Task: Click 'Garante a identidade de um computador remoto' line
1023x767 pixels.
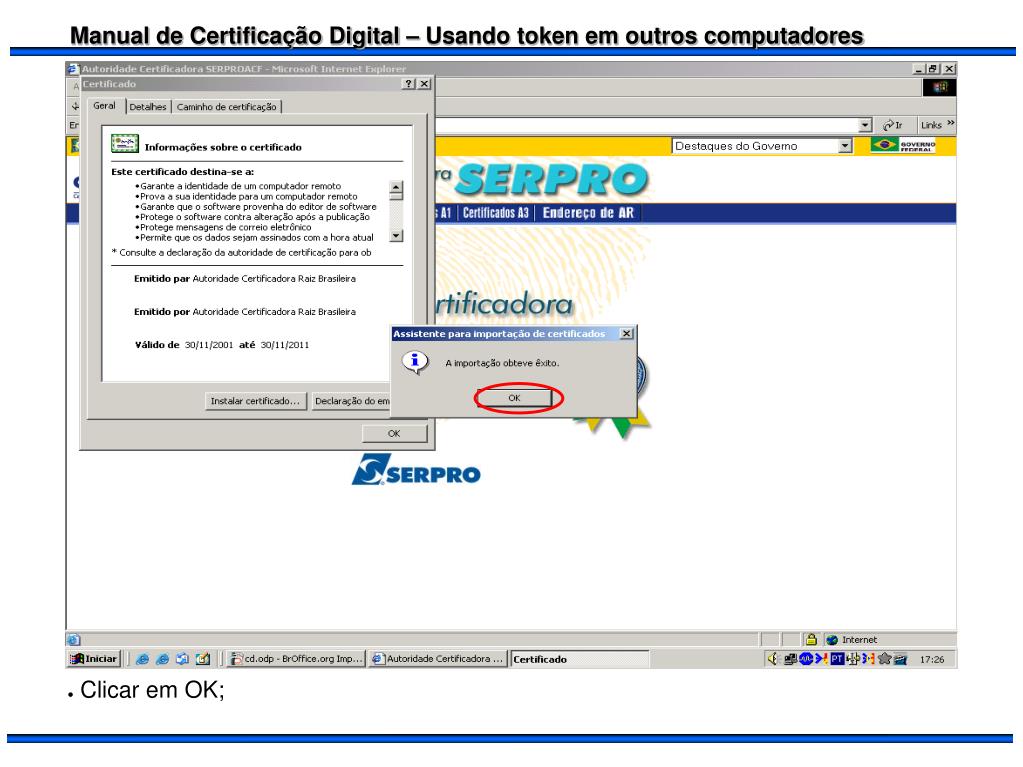Action: point(238,186)
